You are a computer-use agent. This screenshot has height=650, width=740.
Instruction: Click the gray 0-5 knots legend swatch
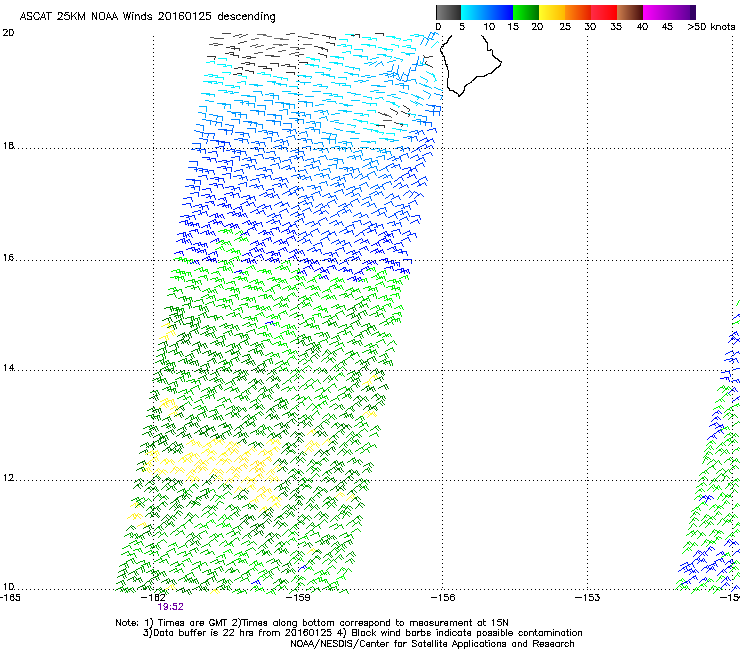tap(448, 12)
